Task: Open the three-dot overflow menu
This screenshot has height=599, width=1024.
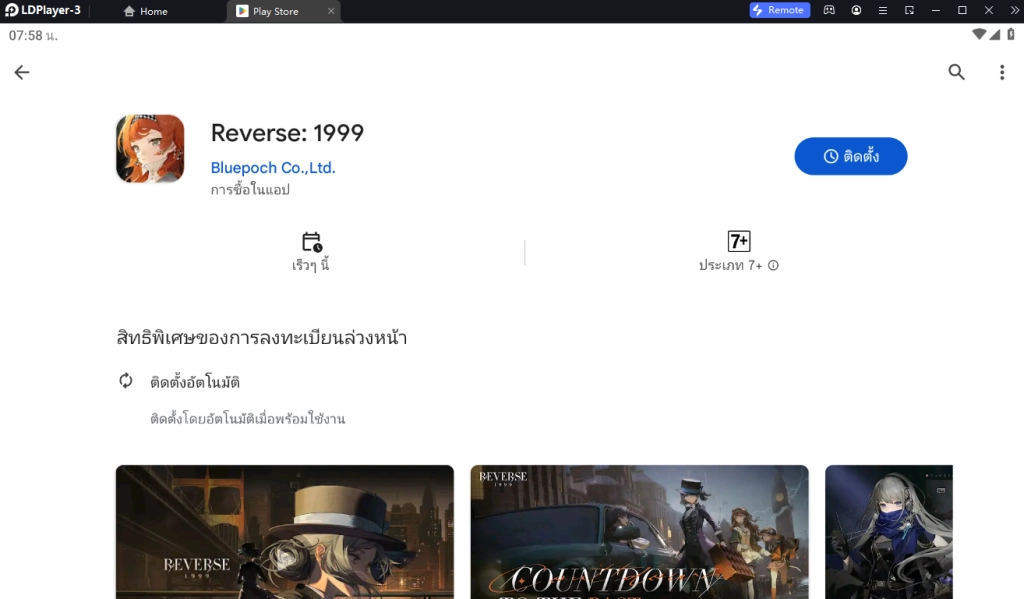Action: click(x=1003, y=72)
